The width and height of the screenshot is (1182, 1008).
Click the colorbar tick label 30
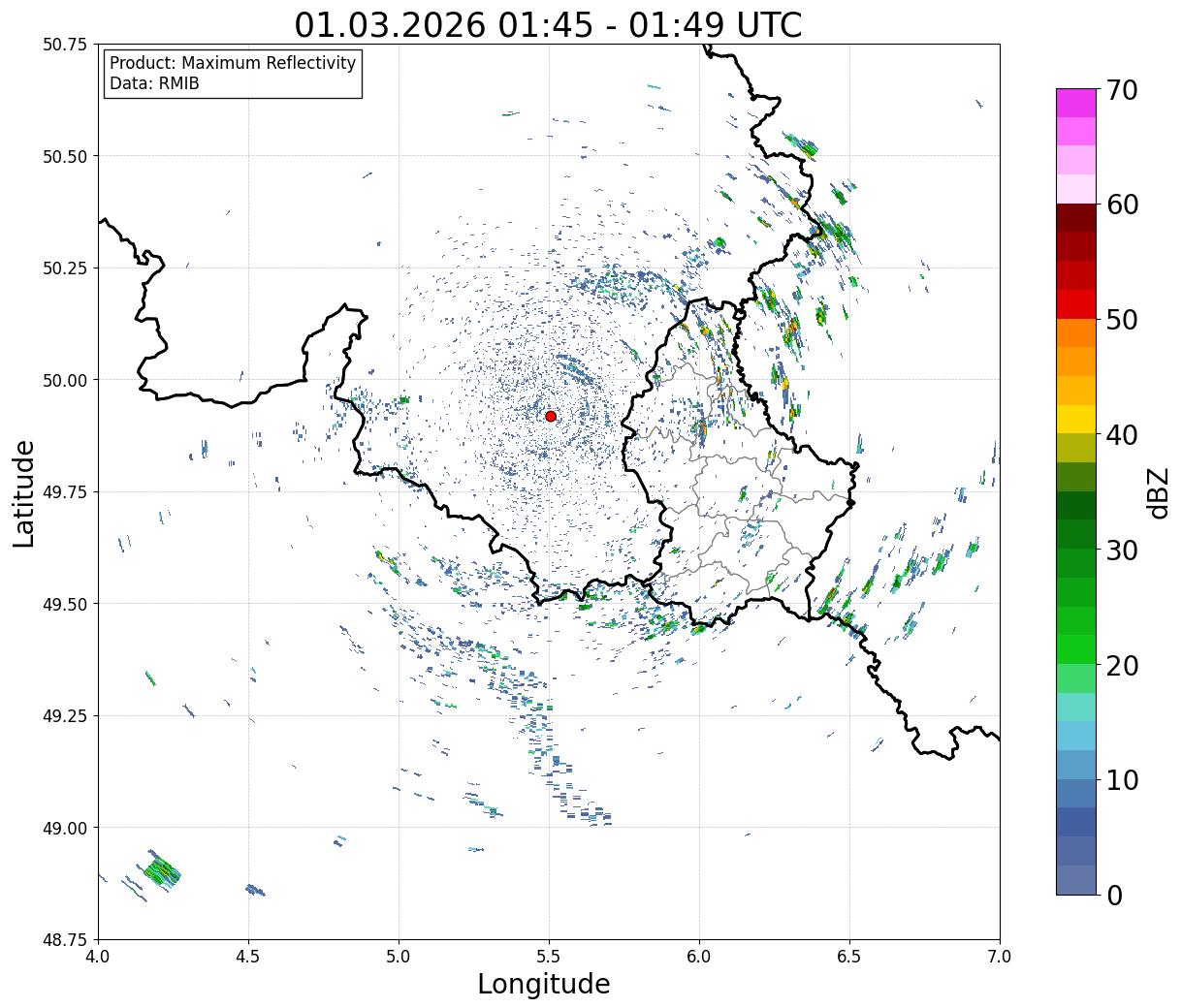click(1121, 551)
